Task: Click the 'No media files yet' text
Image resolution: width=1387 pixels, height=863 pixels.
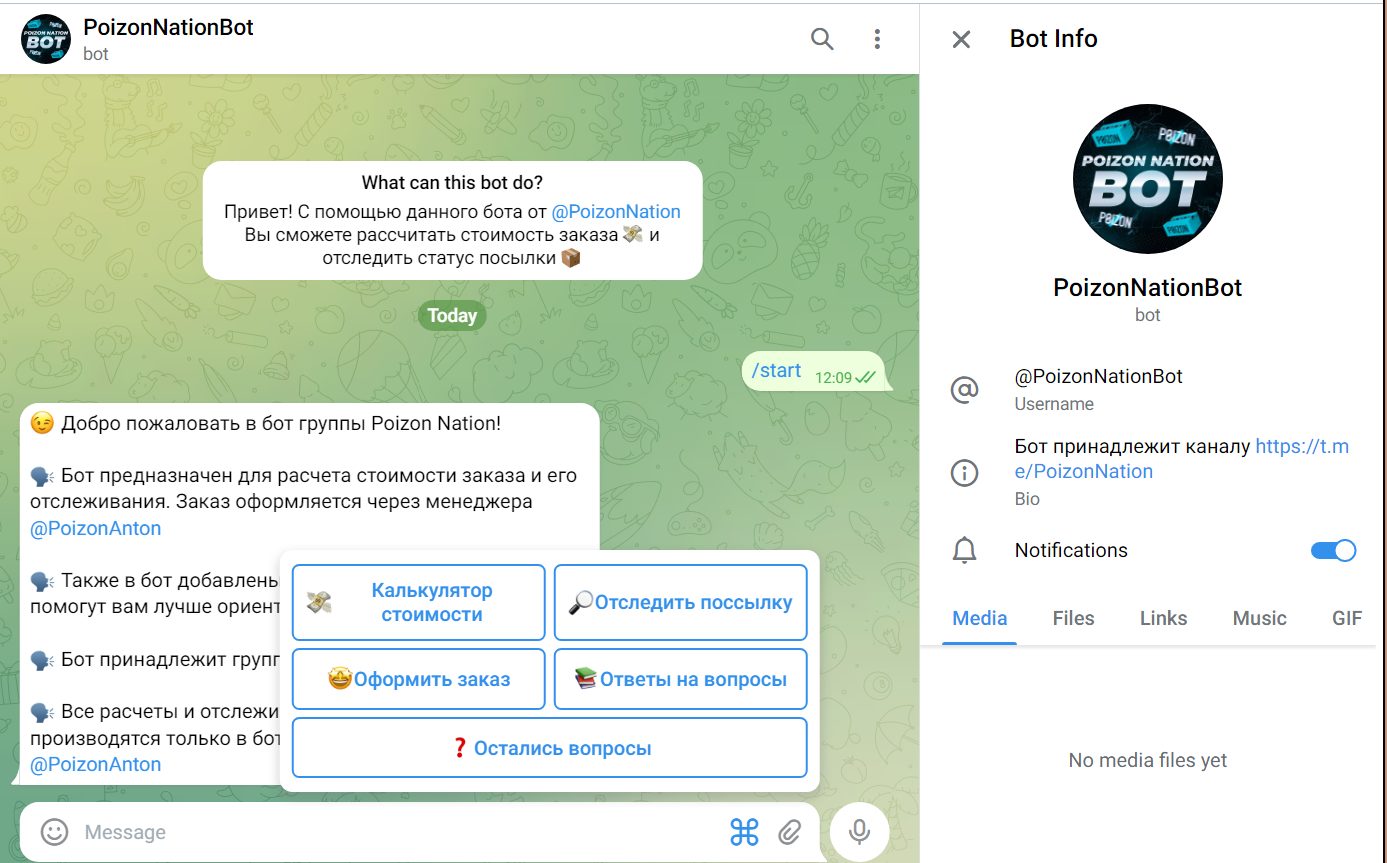Action: (1148, 760)
